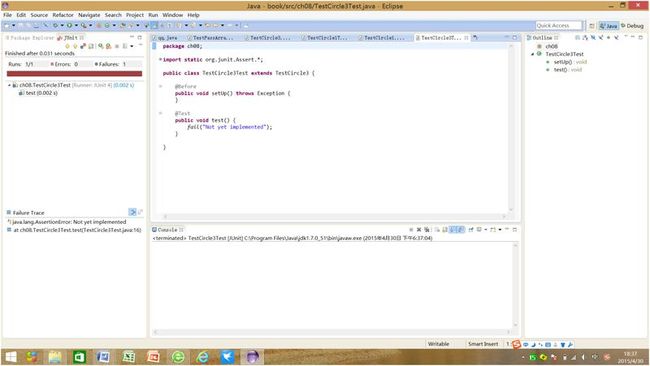The image size is (650, 366).
Task: Click the Console view tab
Action: 167,229
